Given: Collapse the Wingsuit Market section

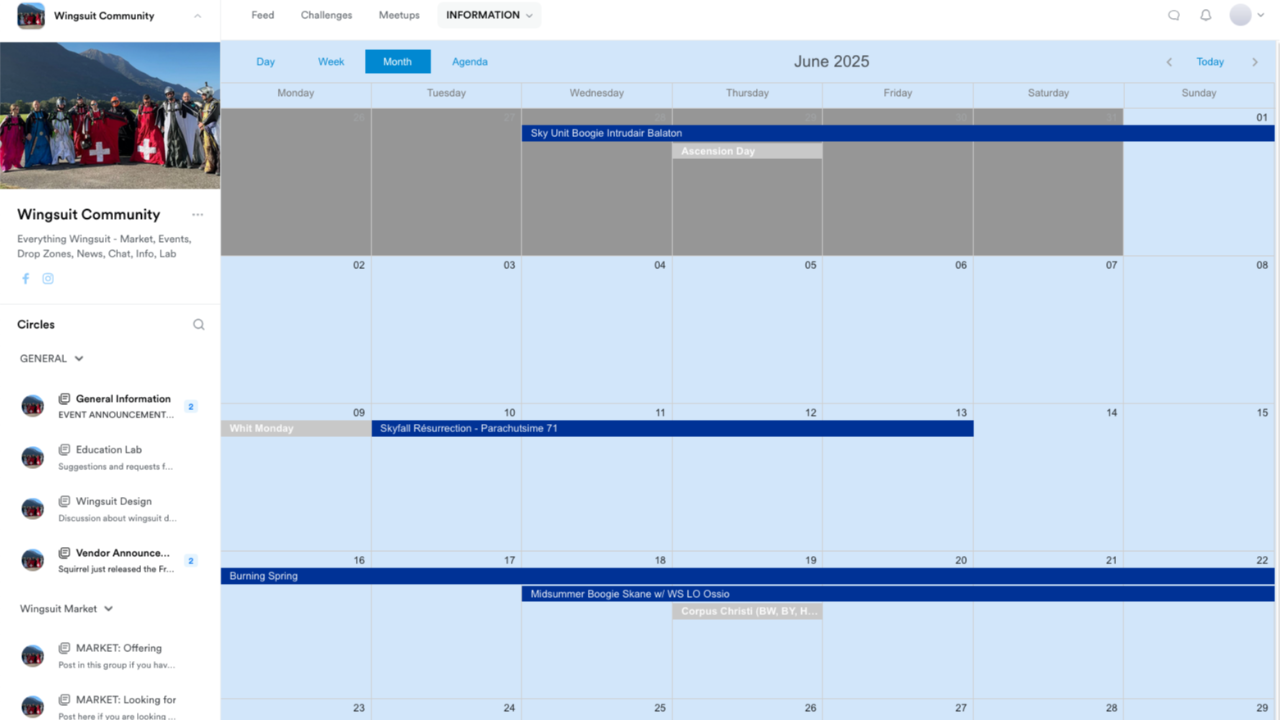Looking at the screenshot, I should tap(67, 608).
